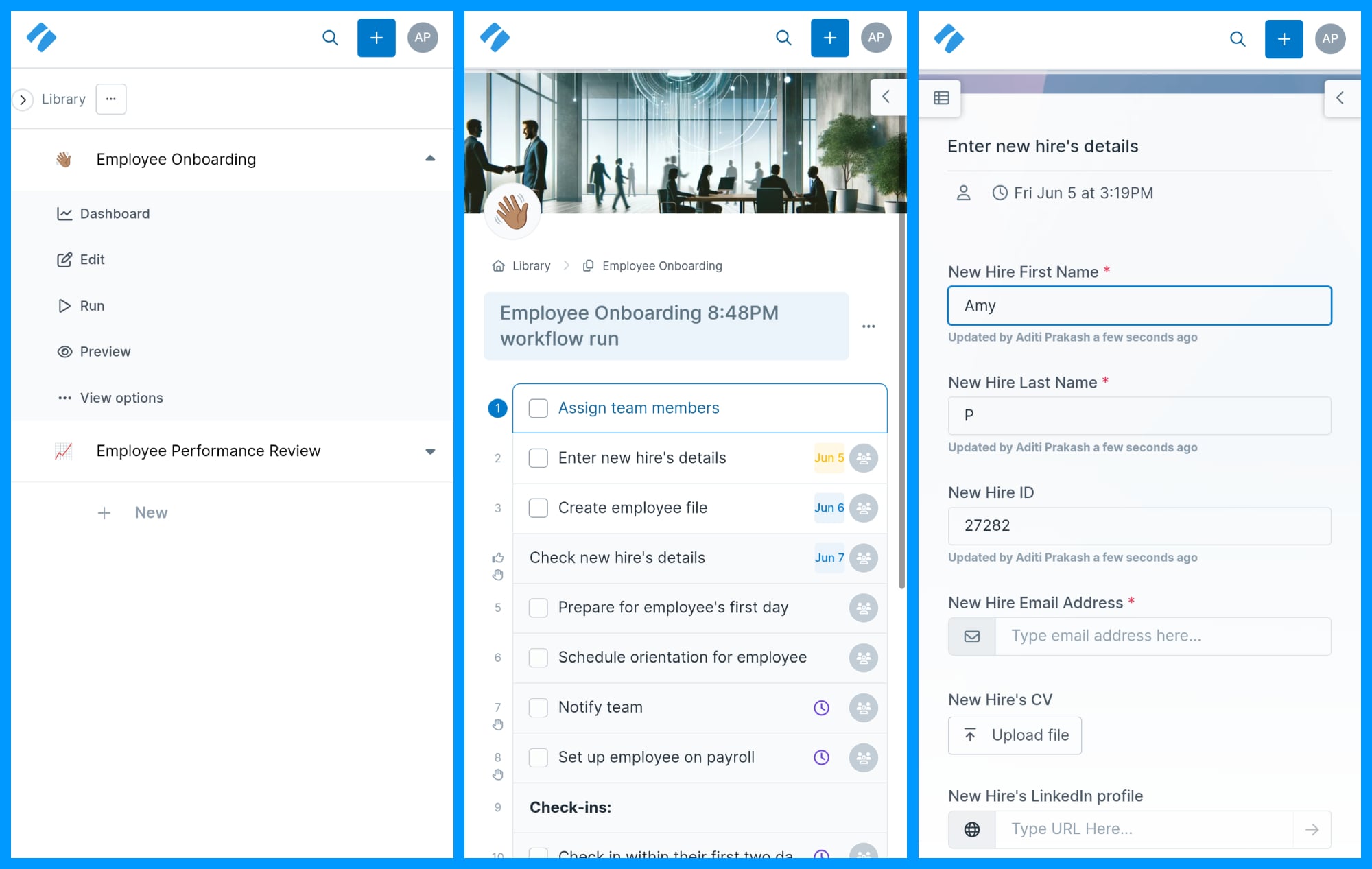Click workflow run title field
The width and height of the screenshot is (1372, 869).
[x=666, y=326]
